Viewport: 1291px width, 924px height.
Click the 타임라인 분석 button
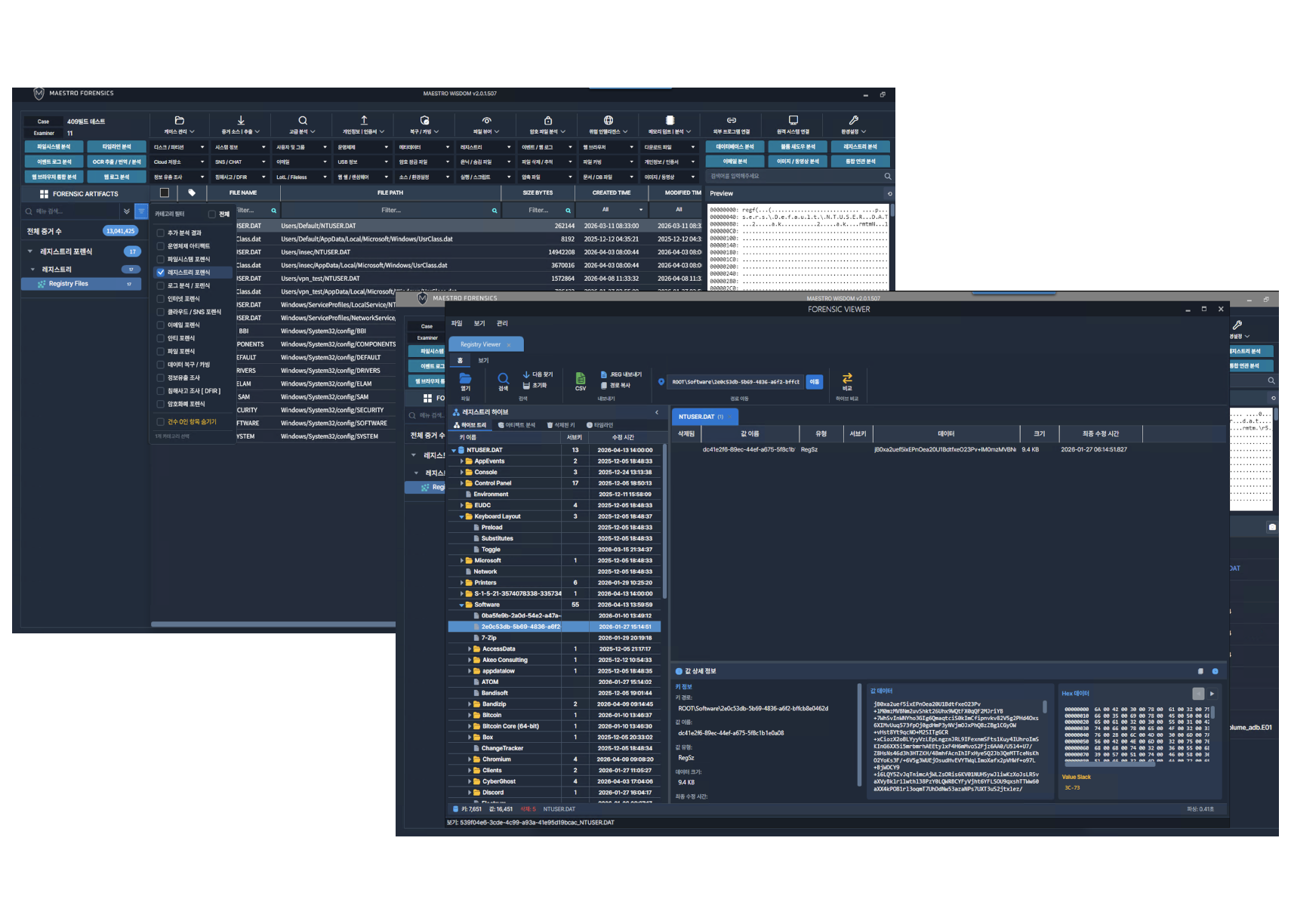116,146
